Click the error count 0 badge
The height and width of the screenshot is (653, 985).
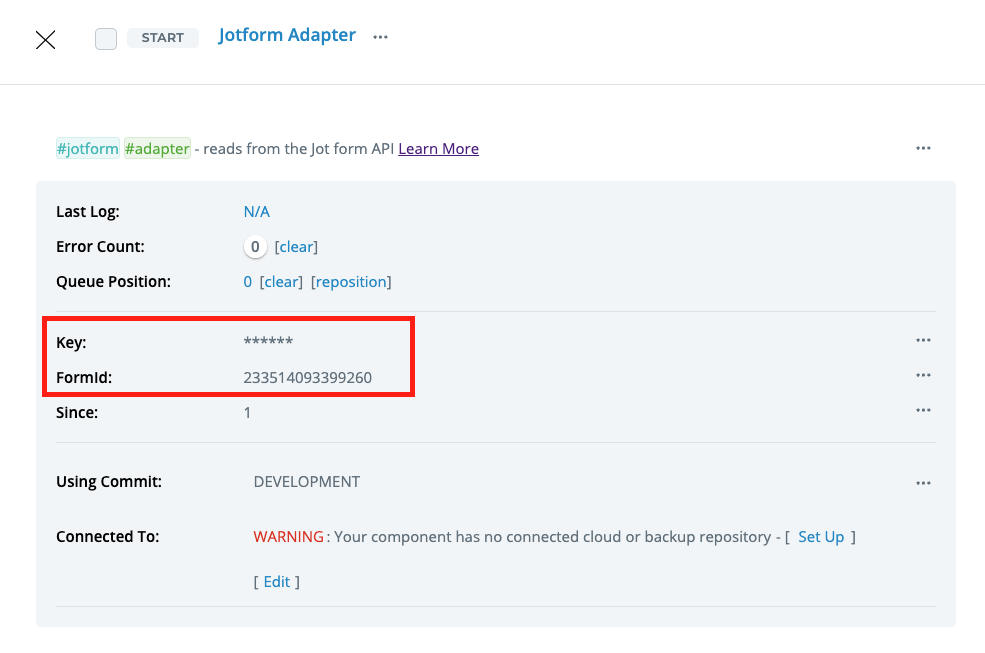[255, 246]
